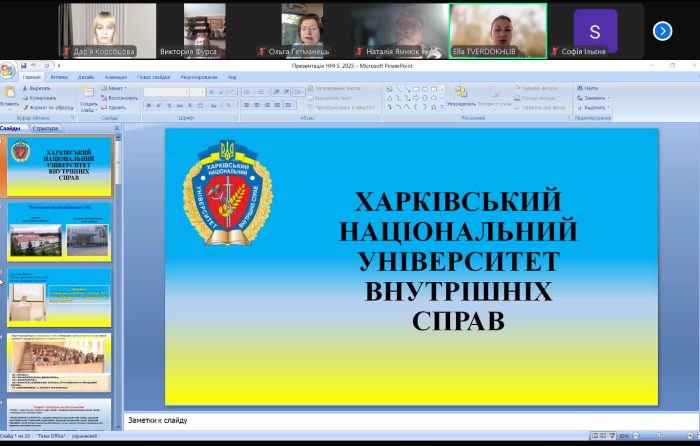Click the Format Painter (Формат по образцу) icon

[x=26, y=107]
